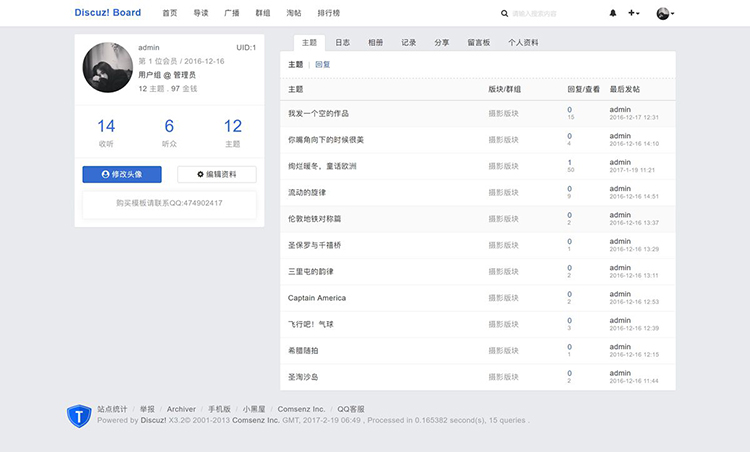Click the notification bell icon
This screenshot has width=750, height=452.
pyautogui.click(x=613, y=13)
